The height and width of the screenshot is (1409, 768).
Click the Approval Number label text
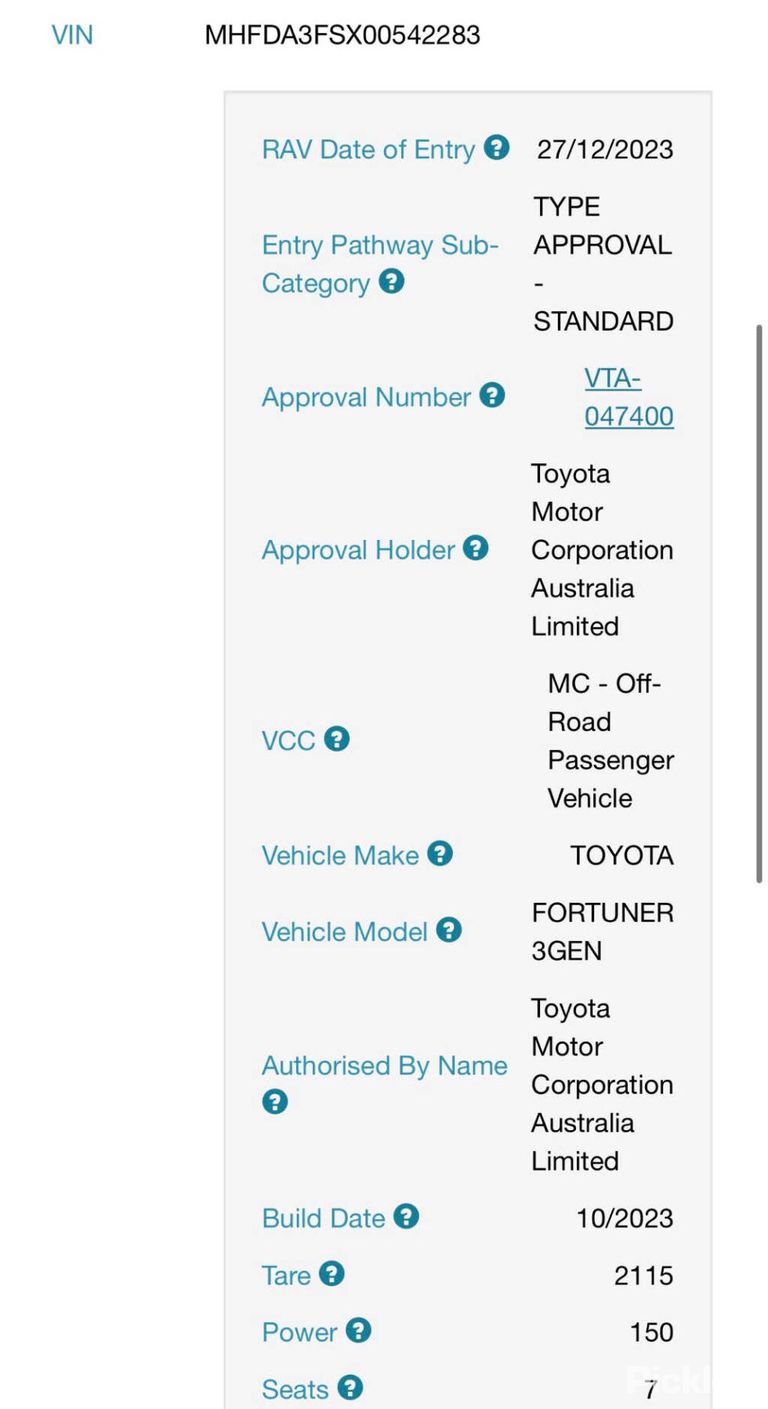coord(366,397)
